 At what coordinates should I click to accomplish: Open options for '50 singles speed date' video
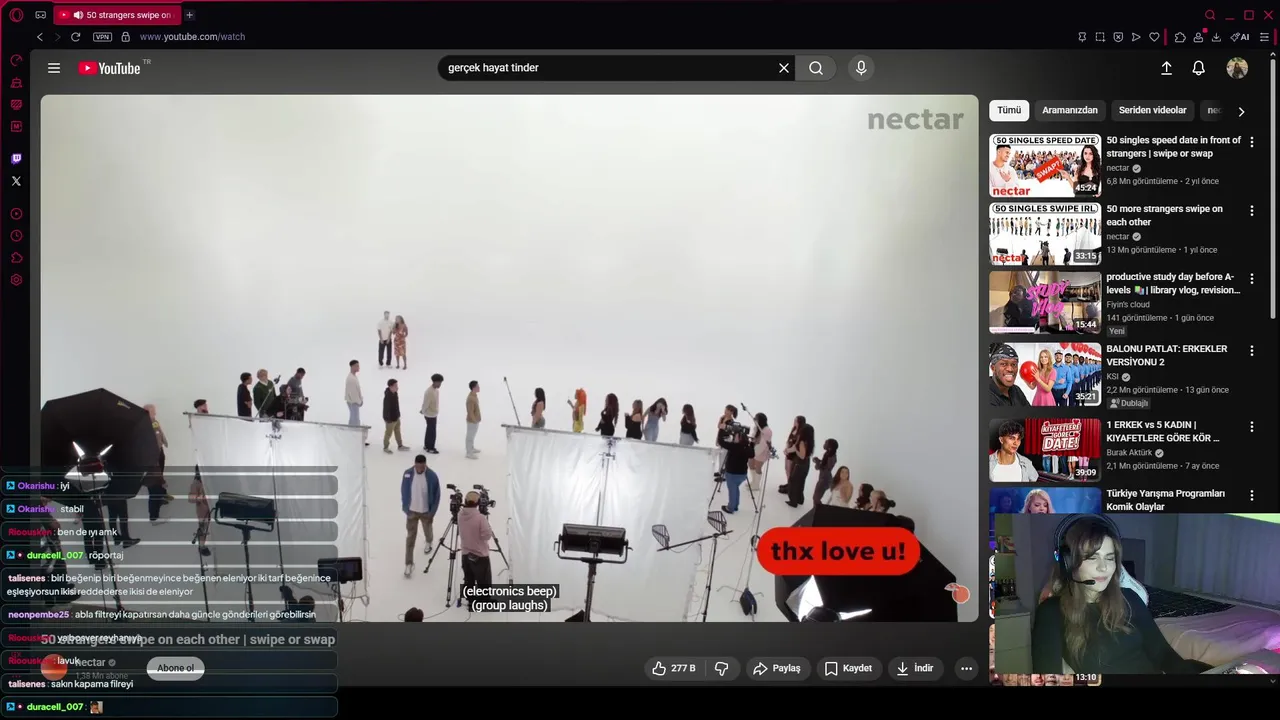(x=1251, y=142)
